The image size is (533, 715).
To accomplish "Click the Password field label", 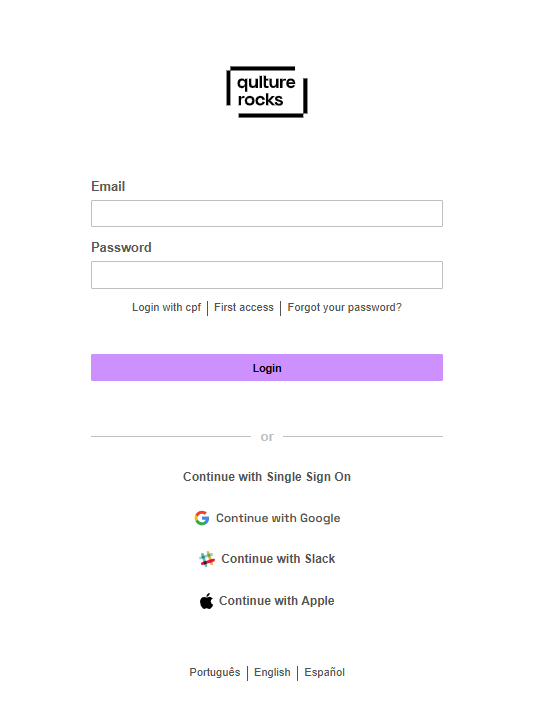I will [x=121, y=248].
